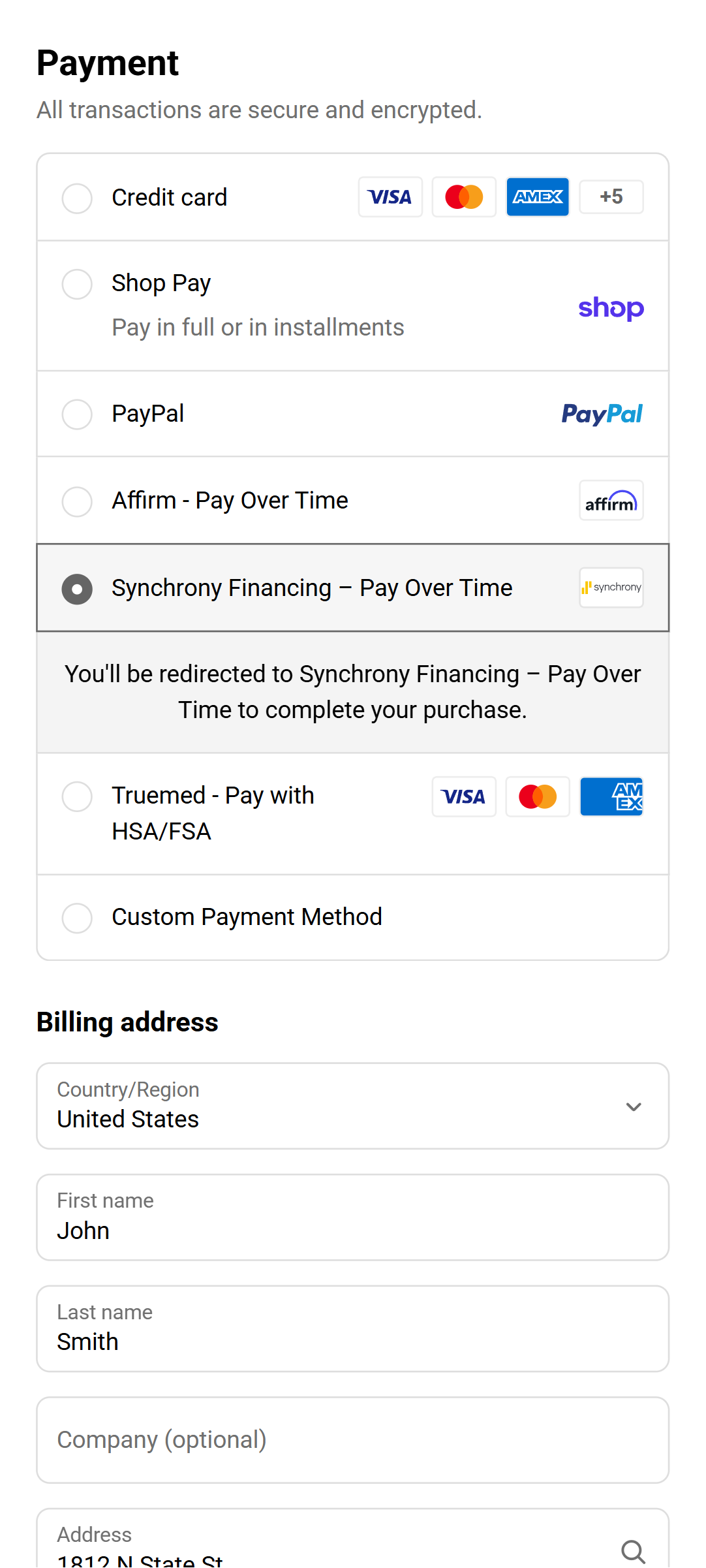Click the Company (optional) field
The width and height of the screenshot is (706, 1568).
[352, 1440]
